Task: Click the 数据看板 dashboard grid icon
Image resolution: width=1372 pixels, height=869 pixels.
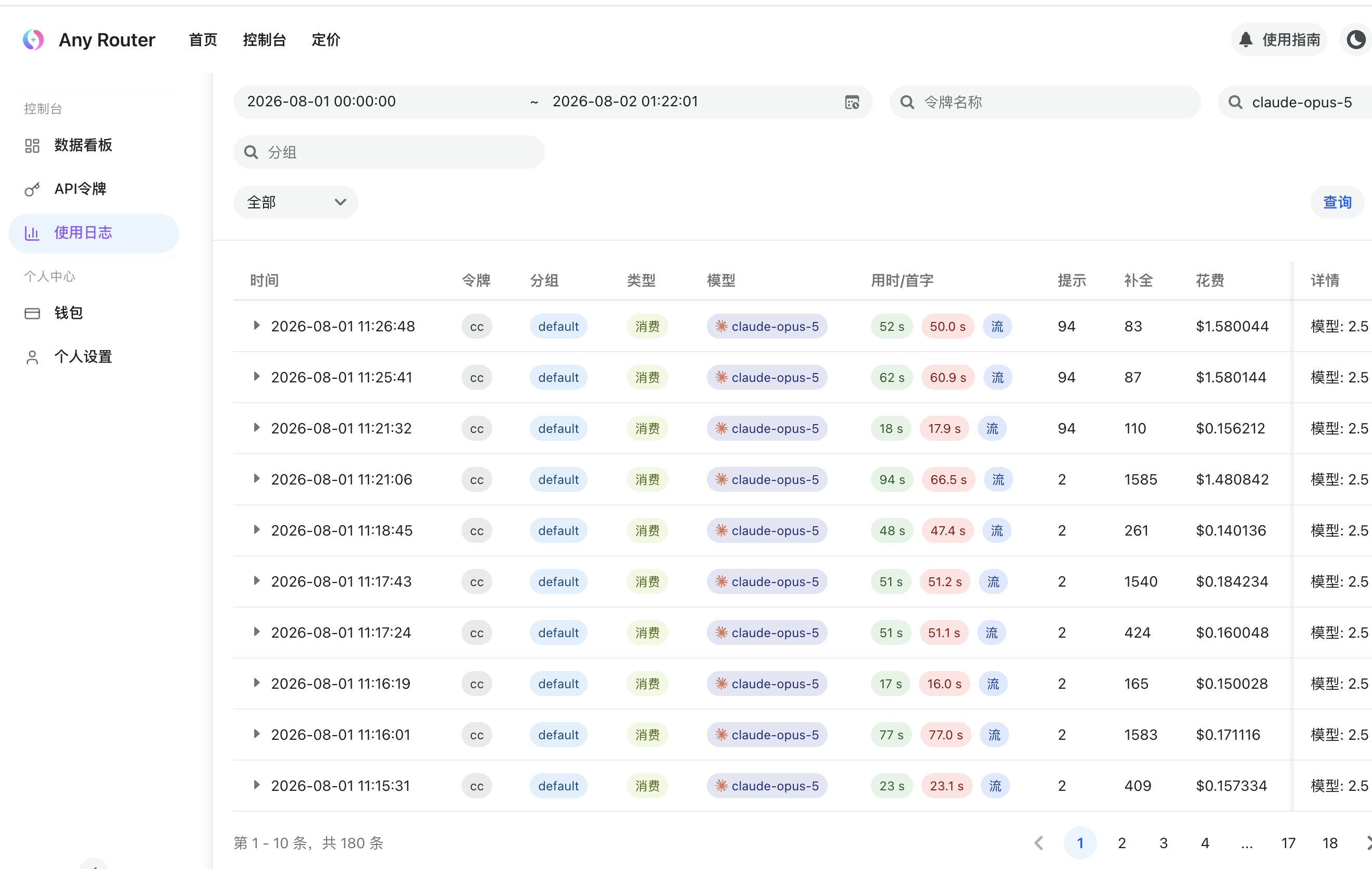Action: coord(32,145)
